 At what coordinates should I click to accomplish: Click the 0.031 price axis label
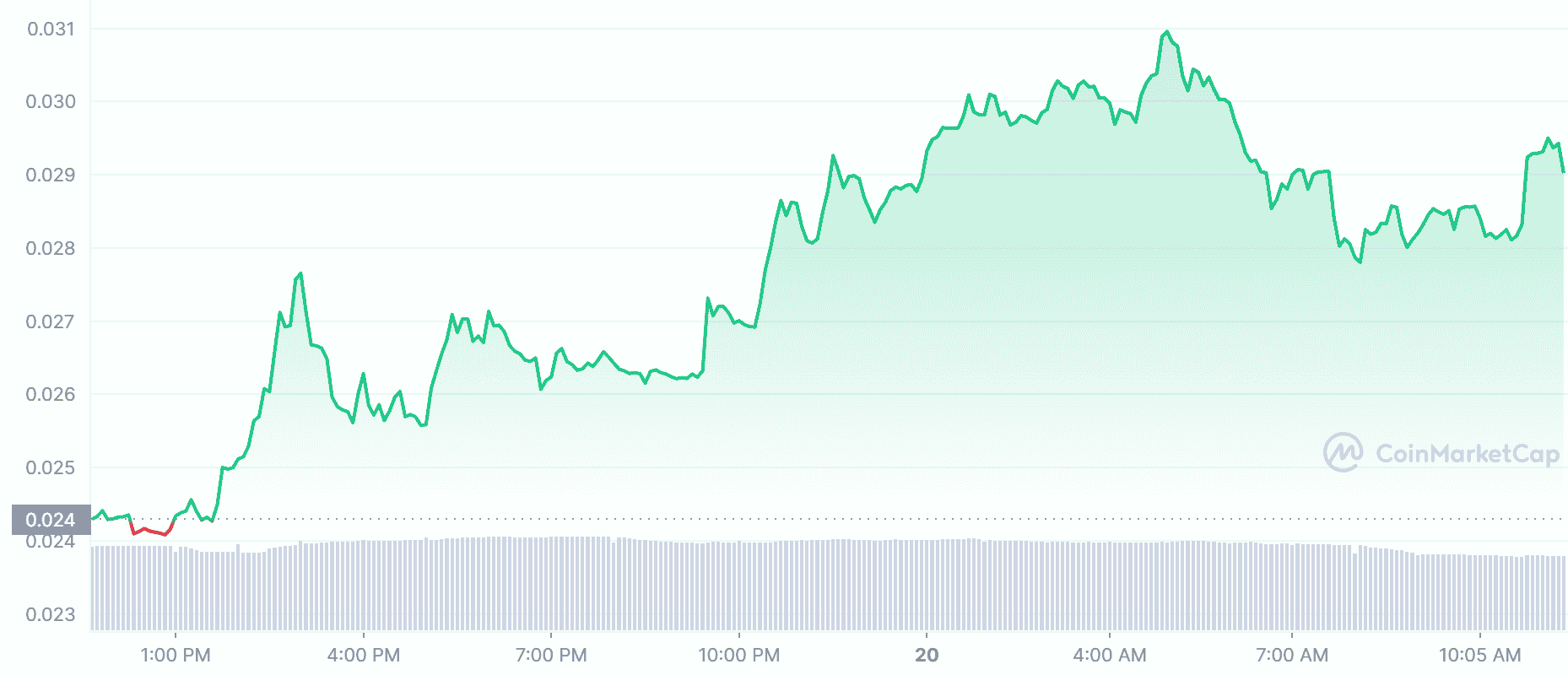pos(51,29)
